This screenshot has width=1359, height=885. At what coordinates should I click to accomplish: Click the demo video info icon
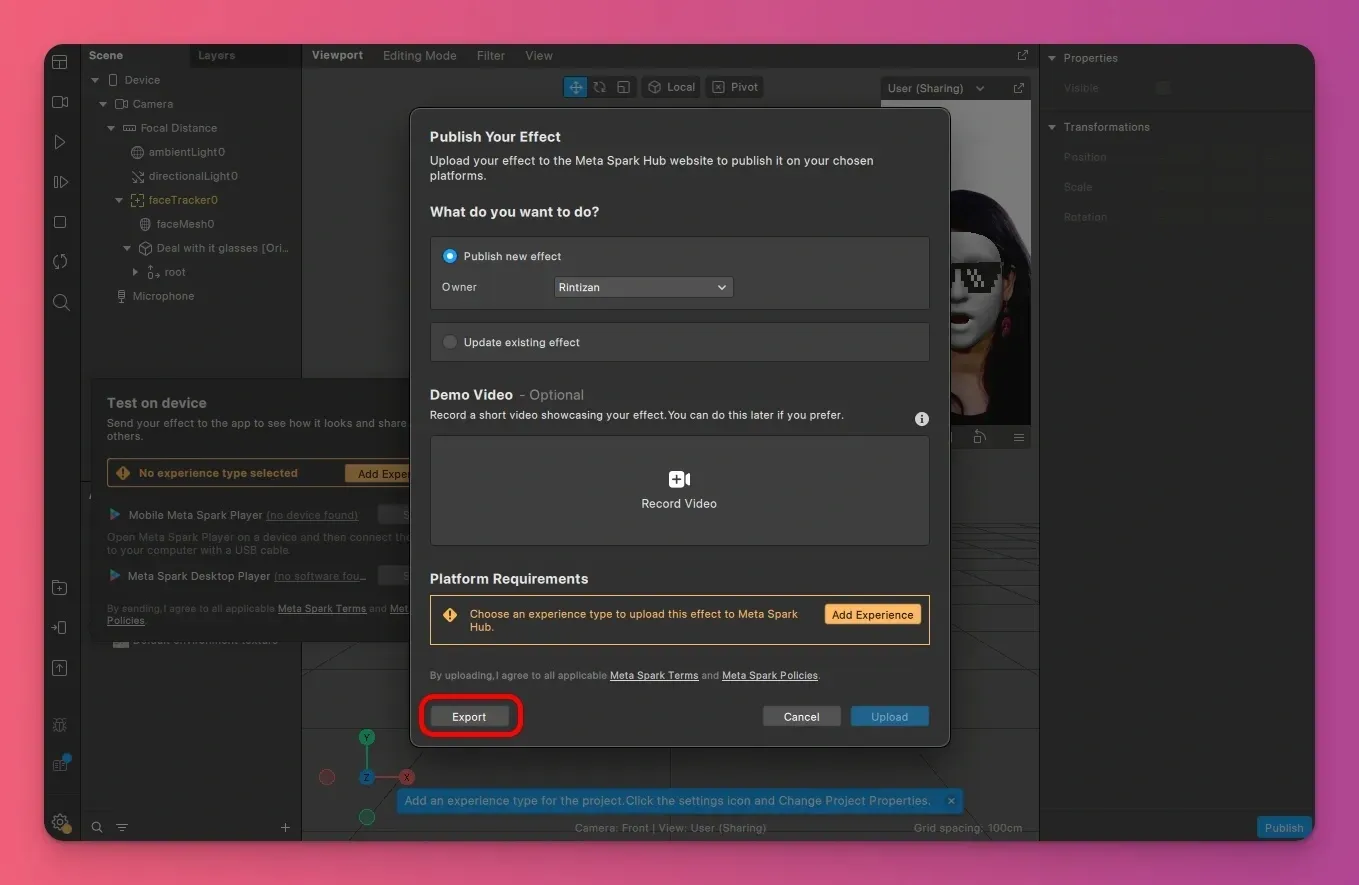(921, 419)
